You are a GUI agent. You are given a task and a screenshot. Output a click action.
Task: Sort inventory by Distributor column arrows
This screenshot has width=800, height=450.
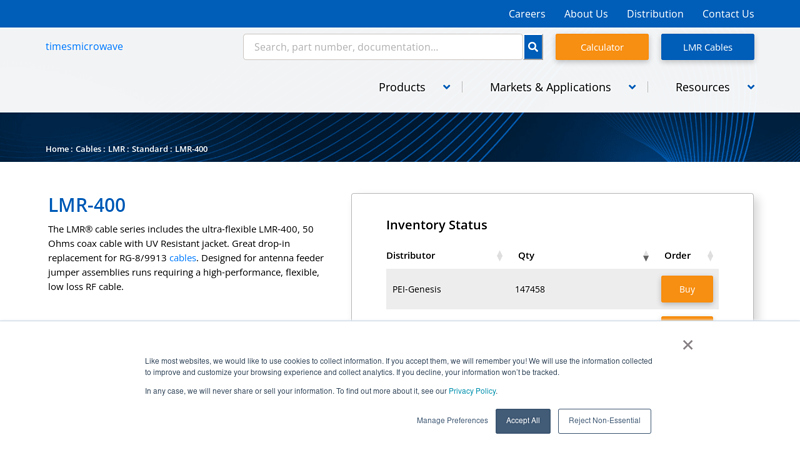coord(500,256)
